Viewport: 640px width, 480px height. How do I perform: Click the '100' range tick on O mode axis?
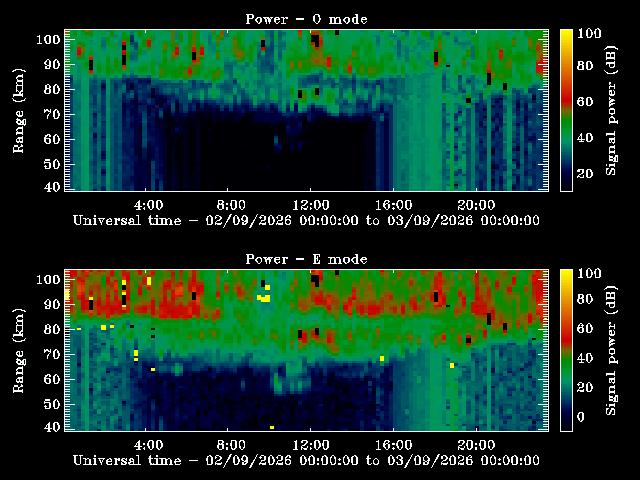point(49,40)
